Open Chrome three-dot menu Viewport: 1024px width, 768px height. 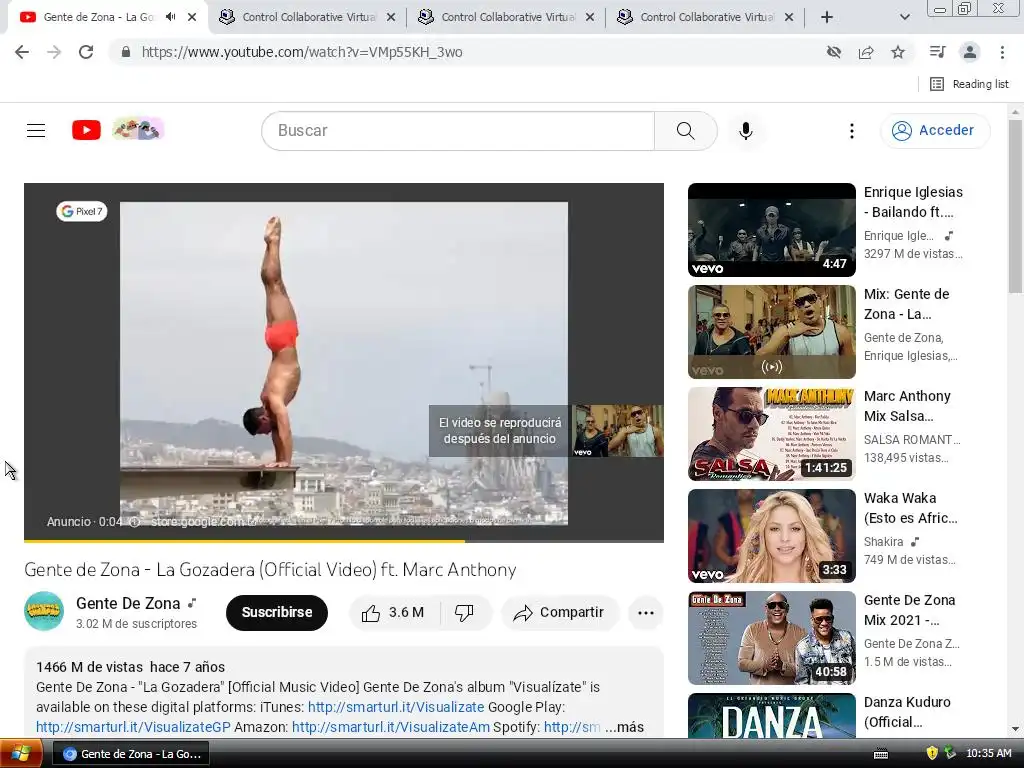pyautogui.click(x=1002, y=52)
